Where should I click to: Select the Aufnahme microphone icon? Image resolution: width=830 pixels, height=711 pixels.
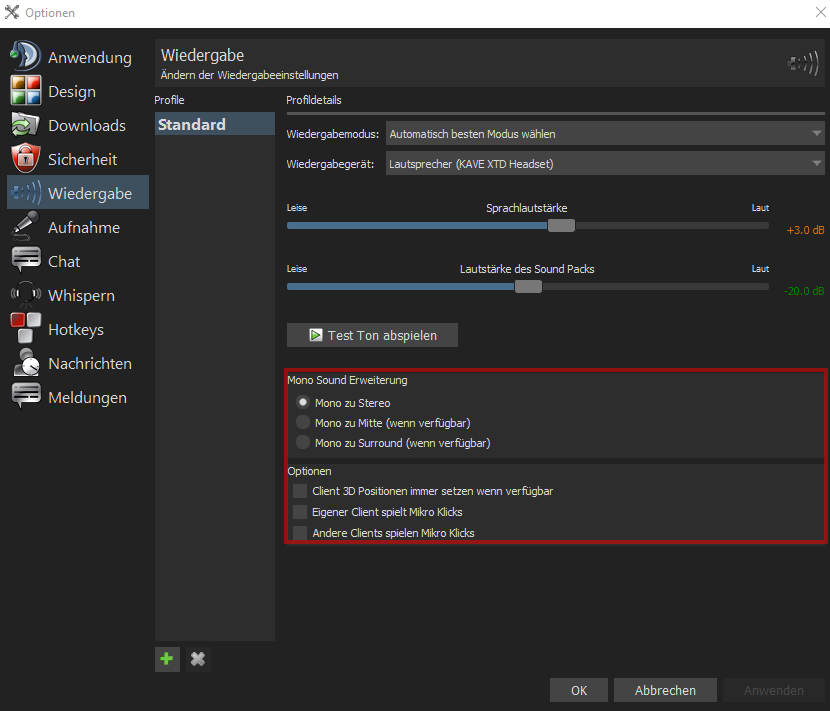coord(25,226)
